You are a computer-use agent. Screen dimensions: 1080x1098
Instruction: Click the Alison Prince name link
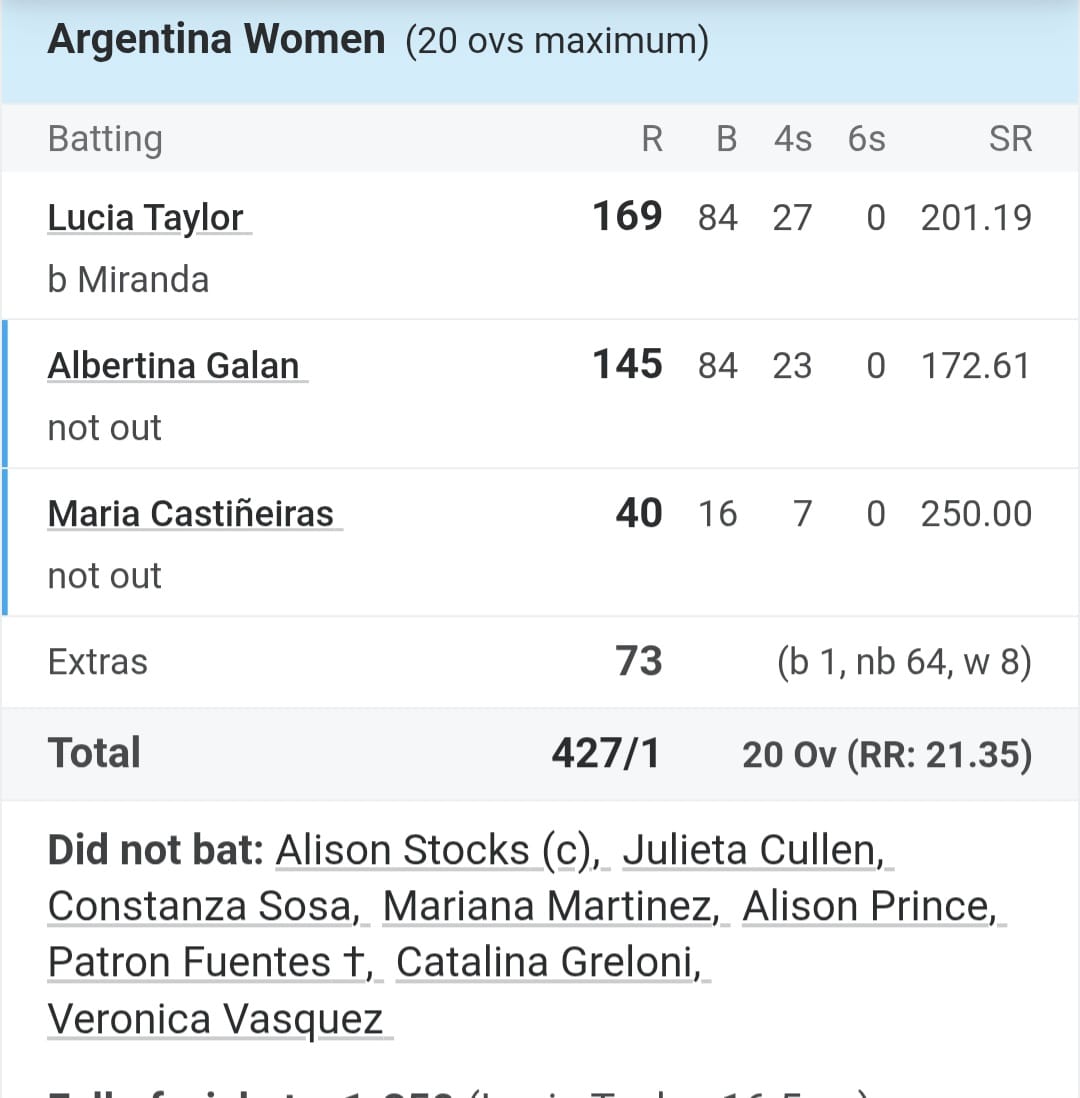click(x=870, y=907)
